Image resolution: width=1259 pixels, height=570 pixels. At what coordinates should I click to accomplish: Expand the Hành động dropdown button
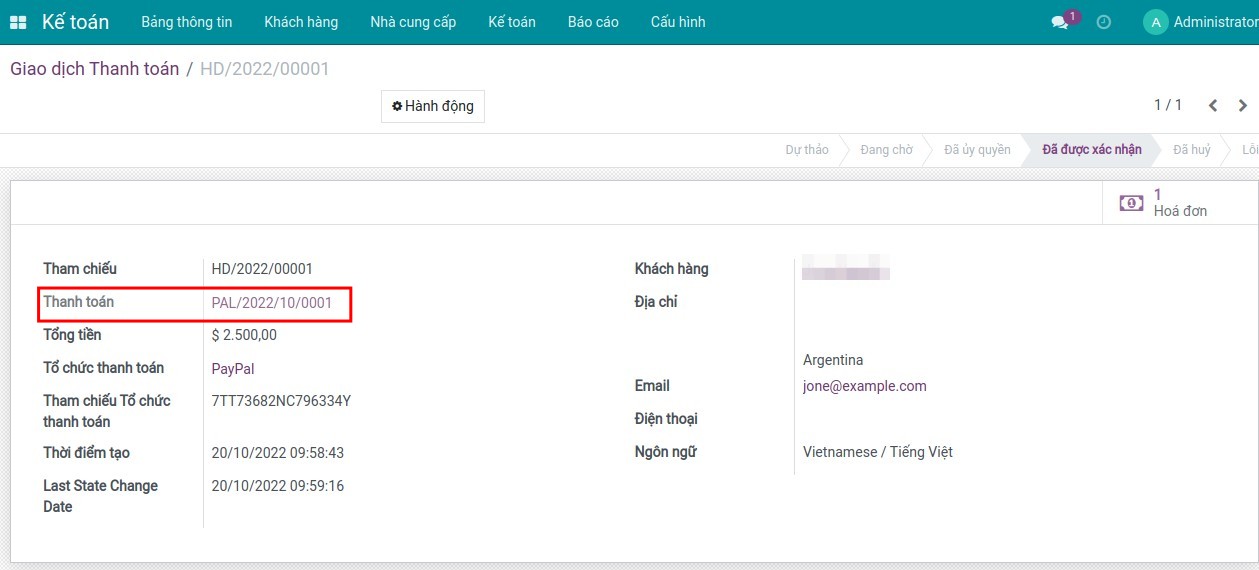[x=433, y=106]
